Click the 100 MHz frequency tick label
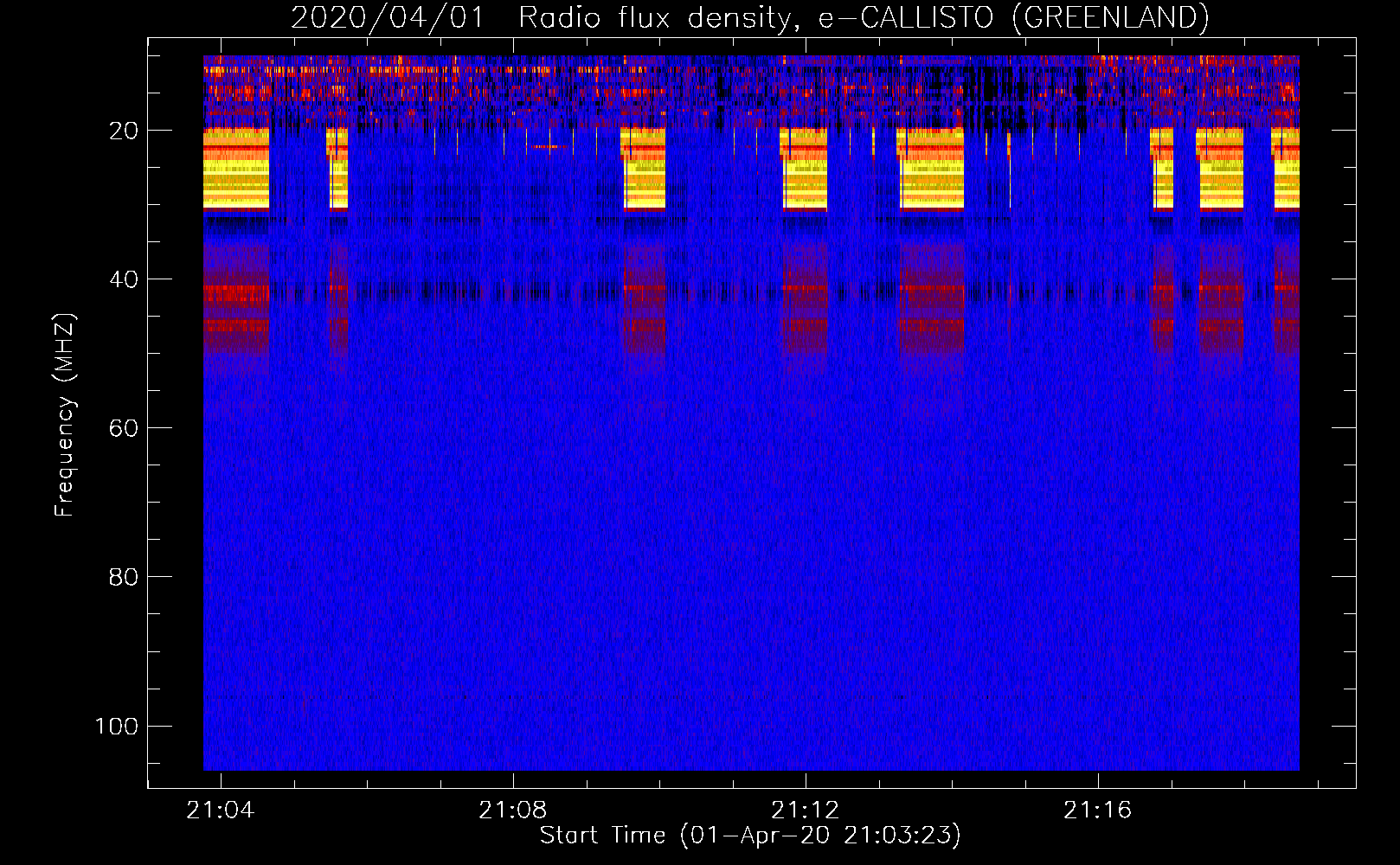The height and width of the screenshot is (865, 1400). pyautogui.click(x=117, y=726)
